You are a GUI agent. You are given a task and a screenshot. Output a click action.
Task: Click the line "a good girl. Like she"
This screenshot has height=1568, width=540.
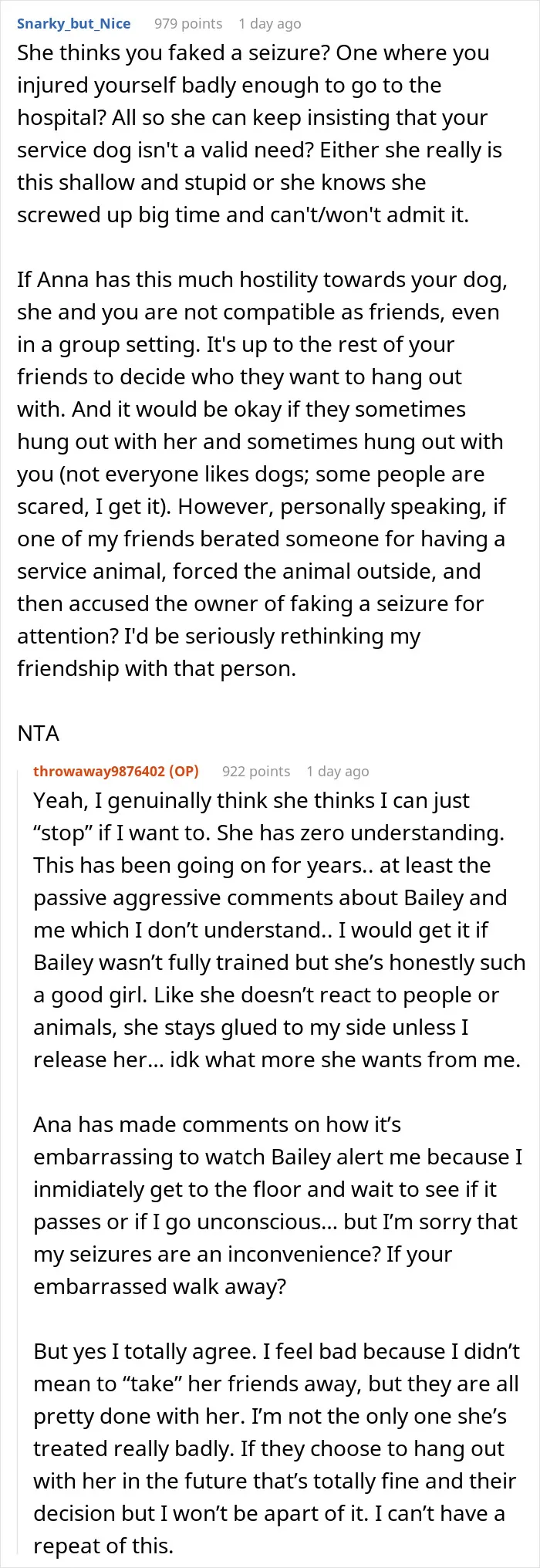266,995
